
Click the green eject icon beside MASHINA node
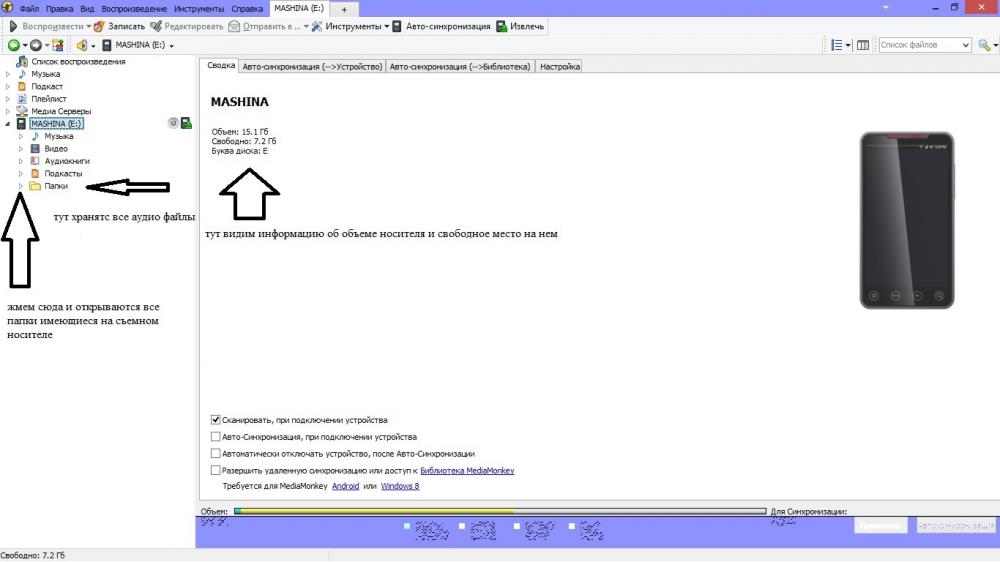(x=186, y=123)
